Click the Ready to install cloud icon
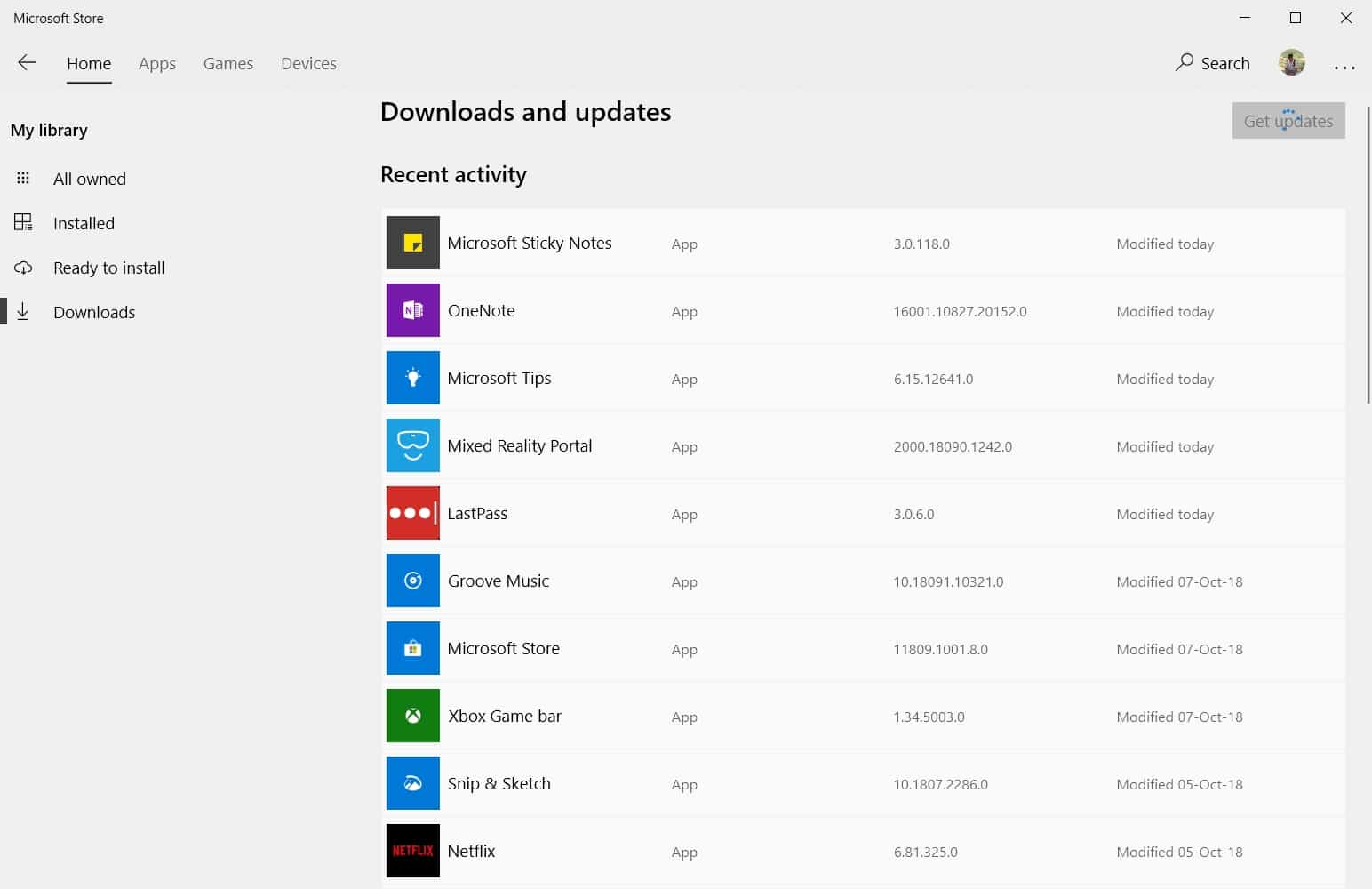 pyautogui.click(x=23, y=268)
